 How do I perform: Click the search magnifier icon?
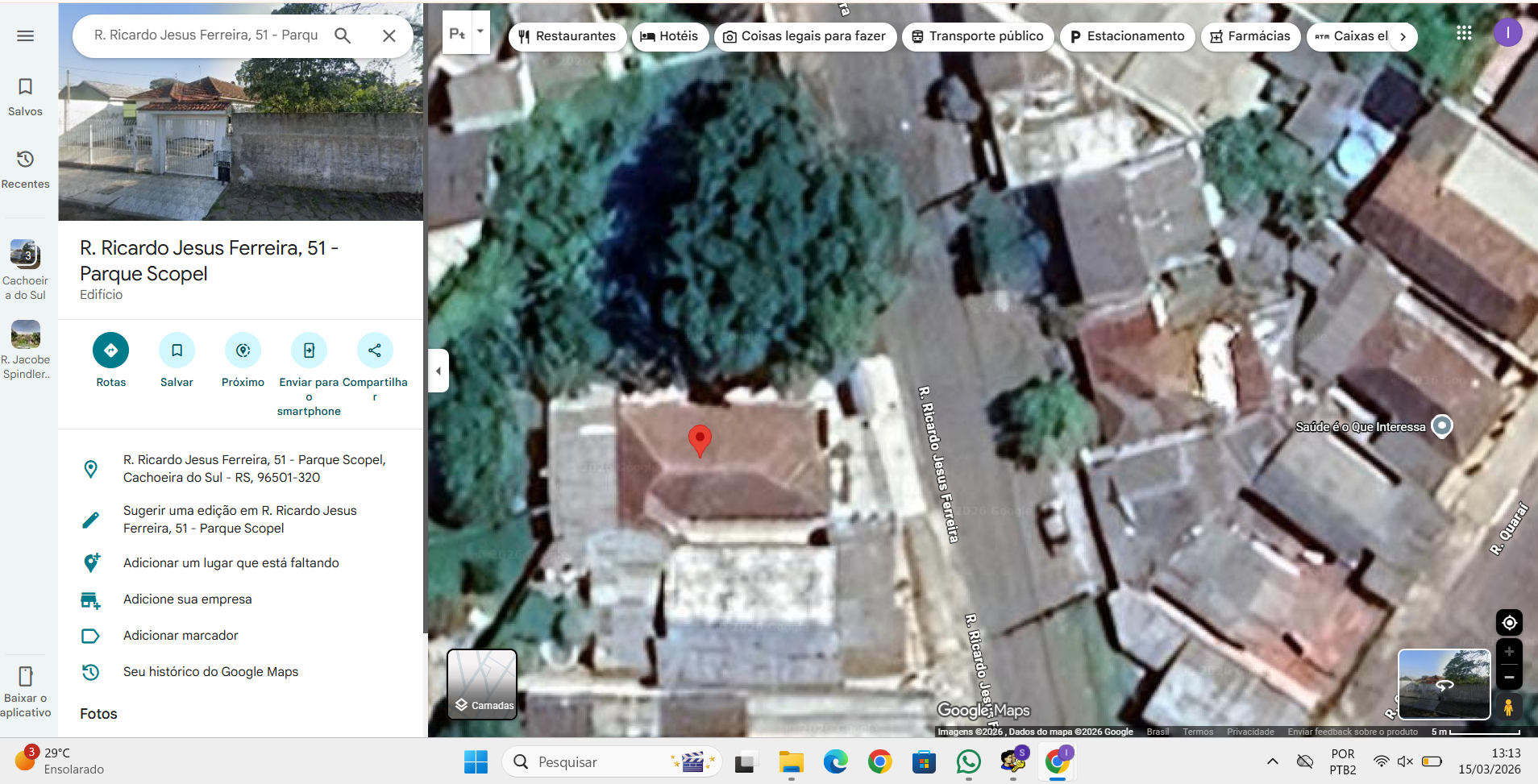[343, 35]
